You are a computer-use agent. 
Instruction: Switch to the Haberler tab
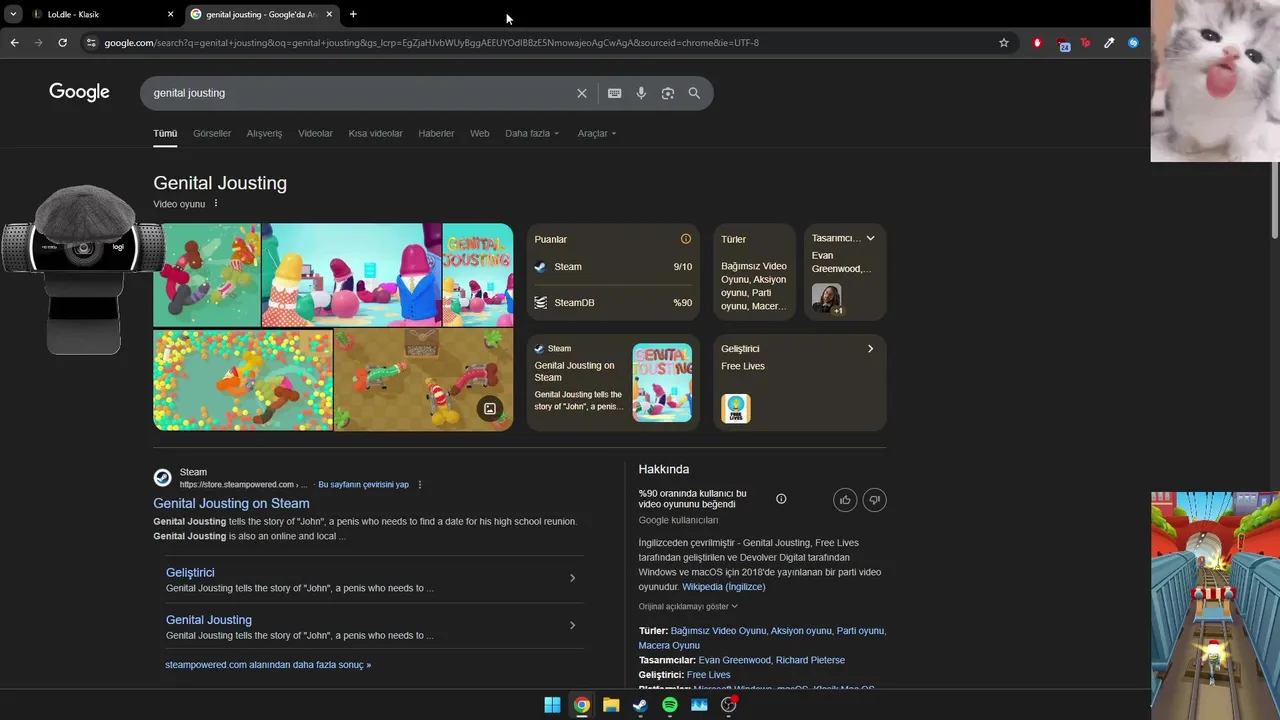point(436,133)
